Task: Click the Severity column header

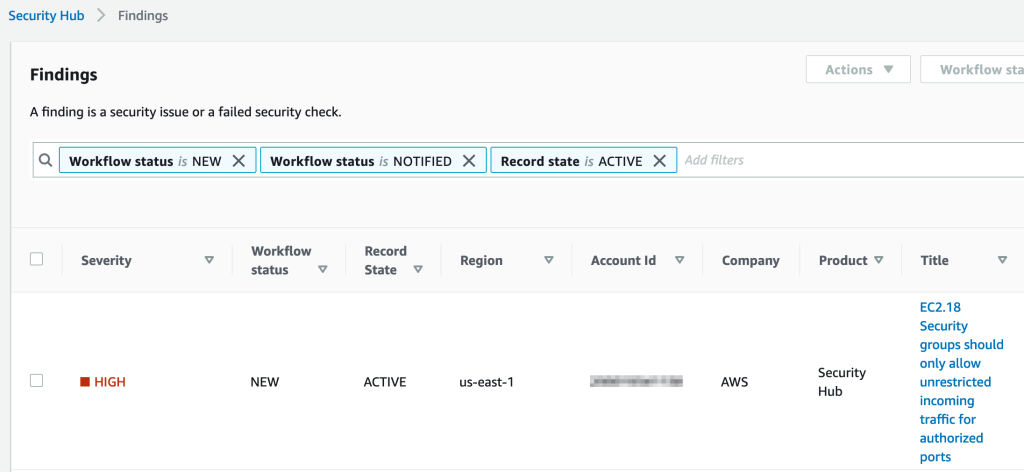Action: (x=106, y=260)
